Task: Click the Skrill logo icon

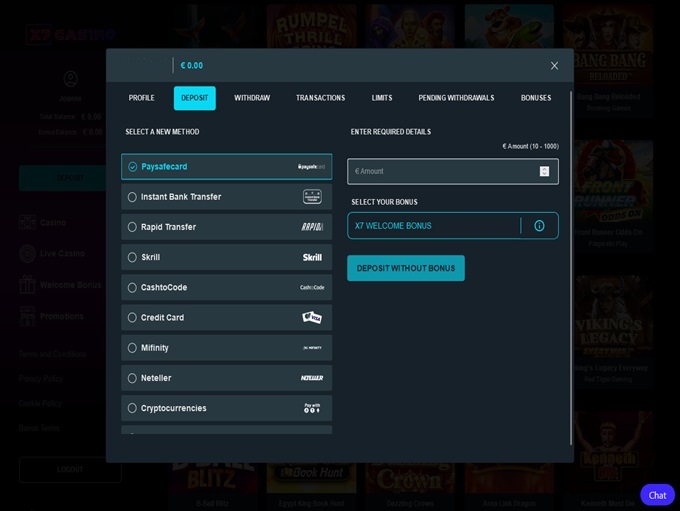Action: coord(312,257)
